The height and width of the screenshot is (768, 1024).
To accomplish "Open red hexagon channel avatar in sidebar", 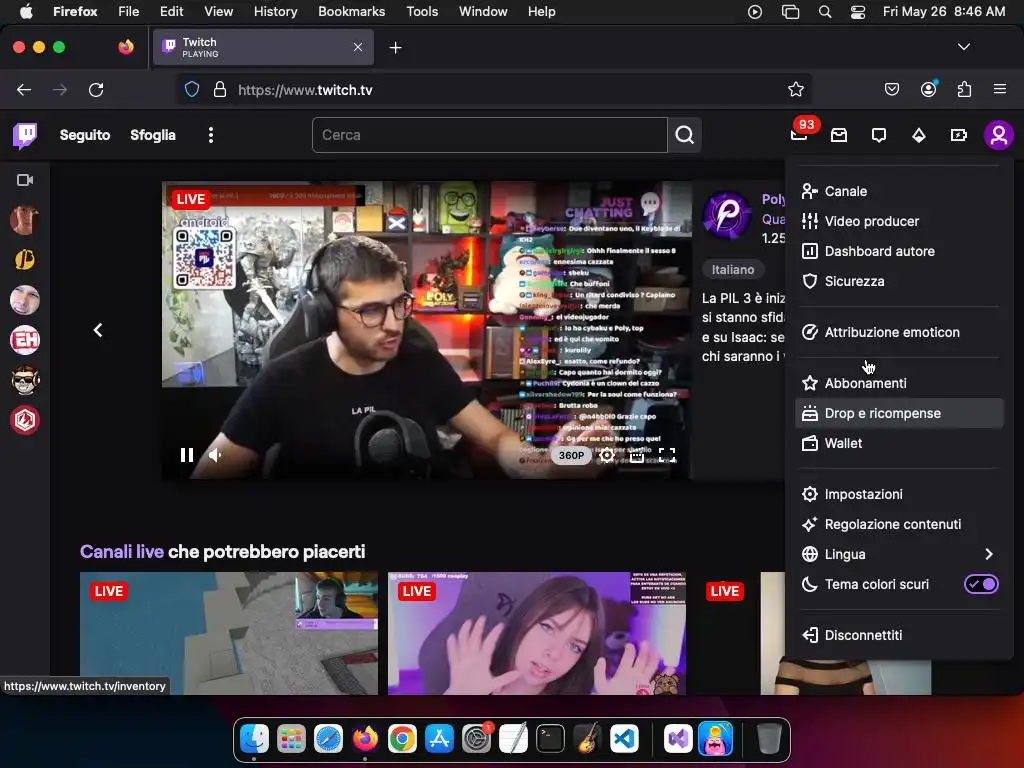I will point(25,420).
